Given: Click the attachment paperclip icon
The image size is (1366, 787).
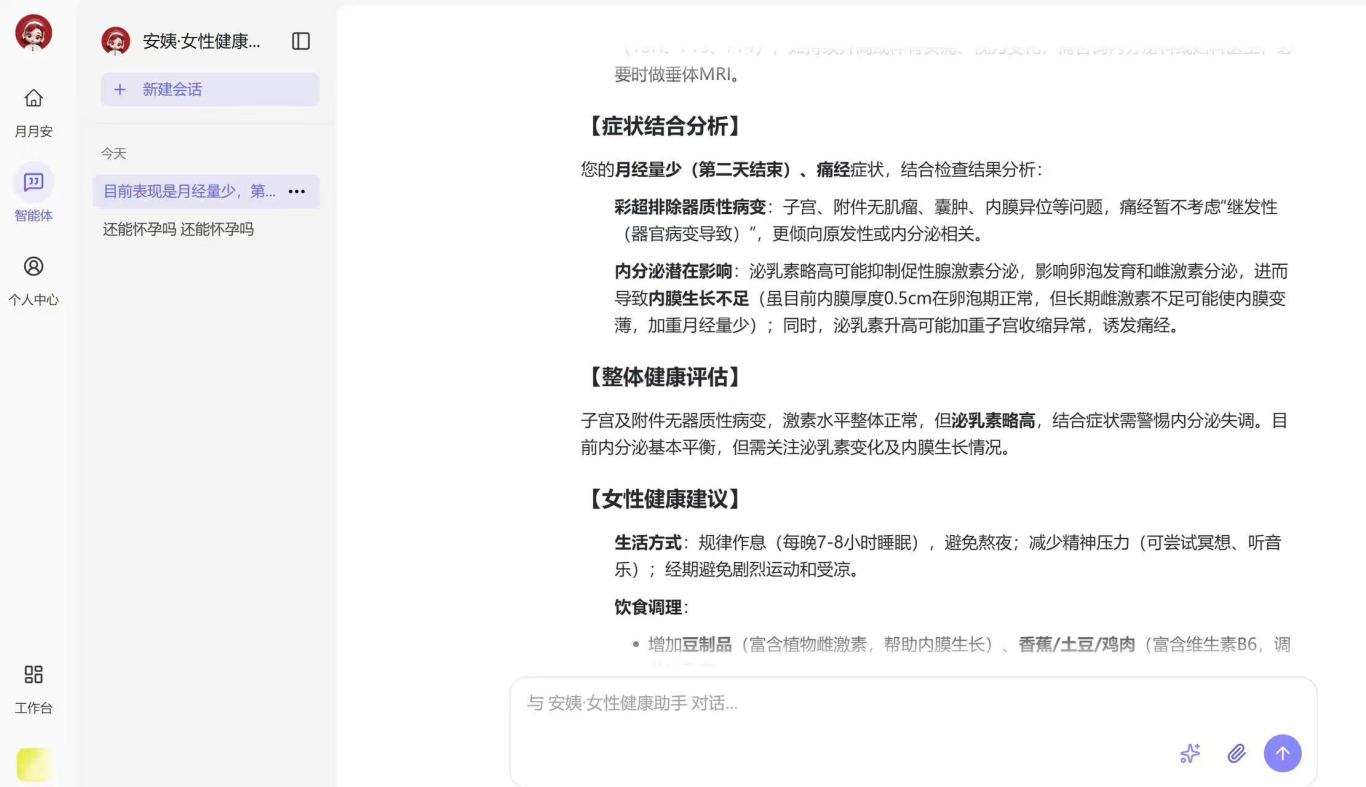Looking at the screenshot, I should (1236, 753).
